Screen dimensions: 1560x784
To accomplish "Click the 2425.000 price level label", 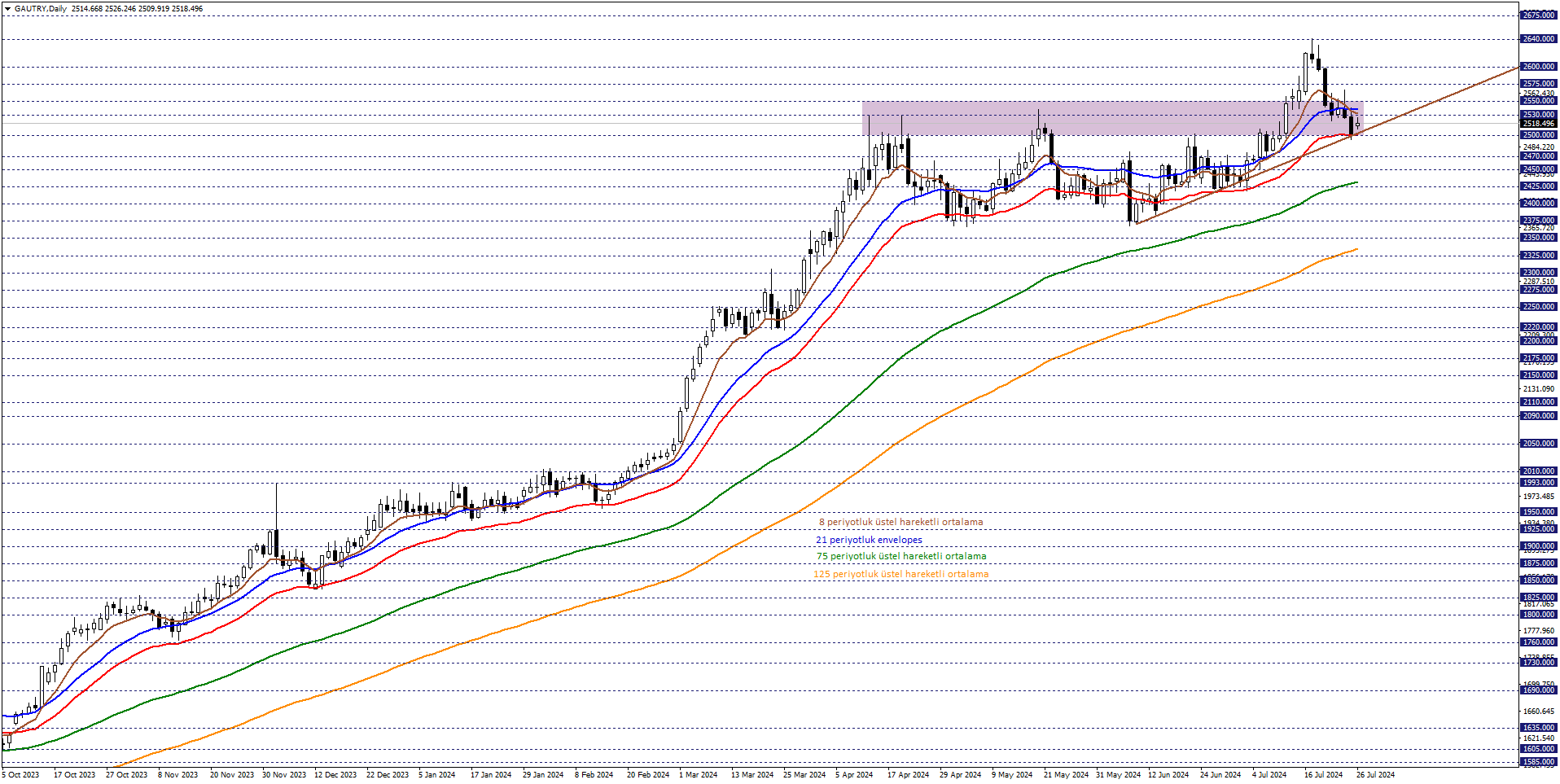I will click(1538, 186).
